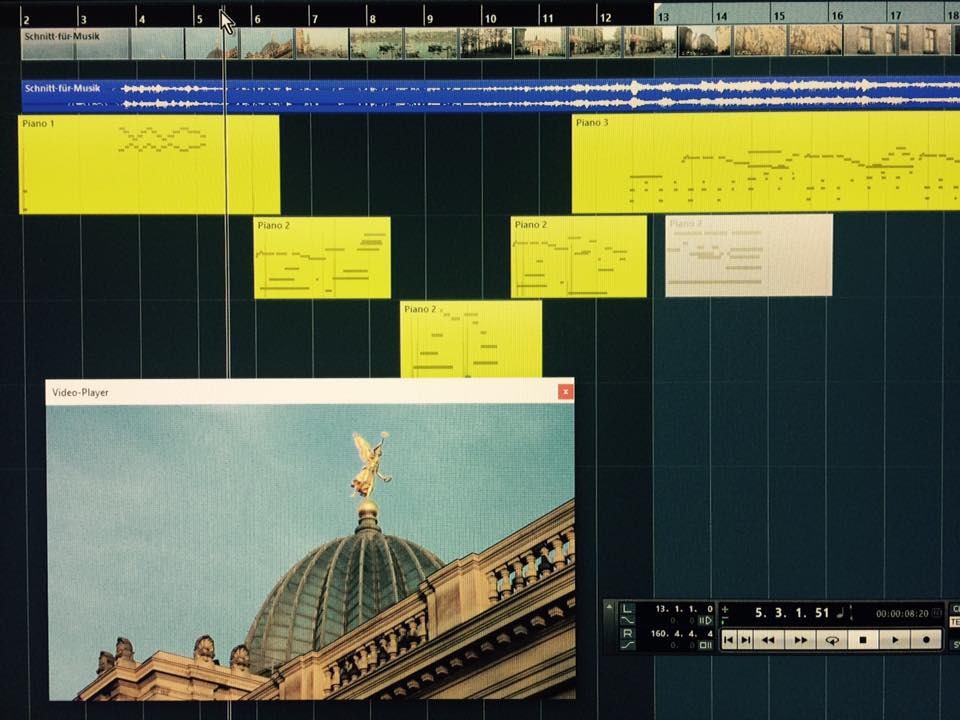The width and height of the screenshot is (960, 720).
Task: Select the Schnitt-für-Musik video event label
Action: tap(62, 36)
